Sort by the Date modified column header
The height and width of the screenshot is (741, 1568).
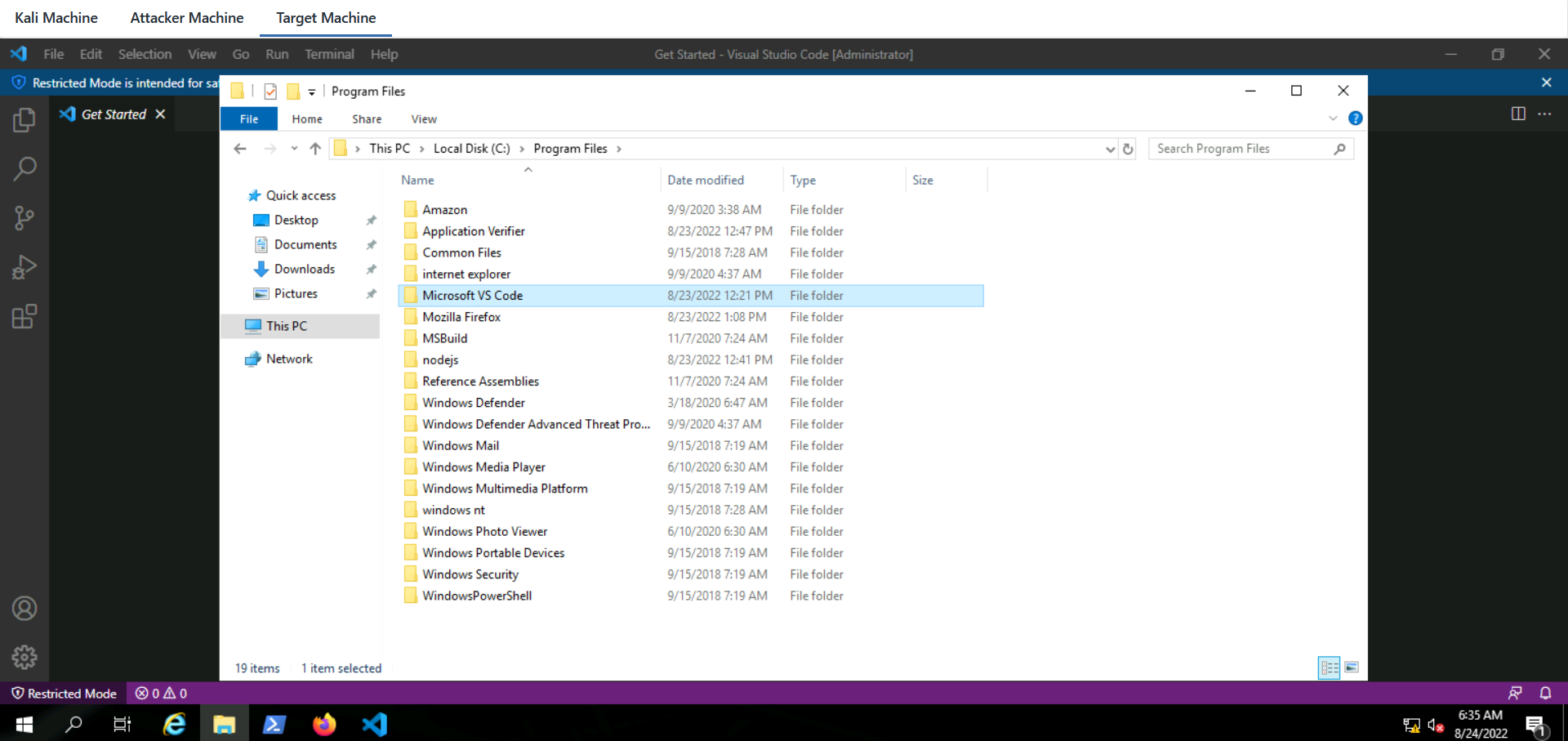[722, 181]
